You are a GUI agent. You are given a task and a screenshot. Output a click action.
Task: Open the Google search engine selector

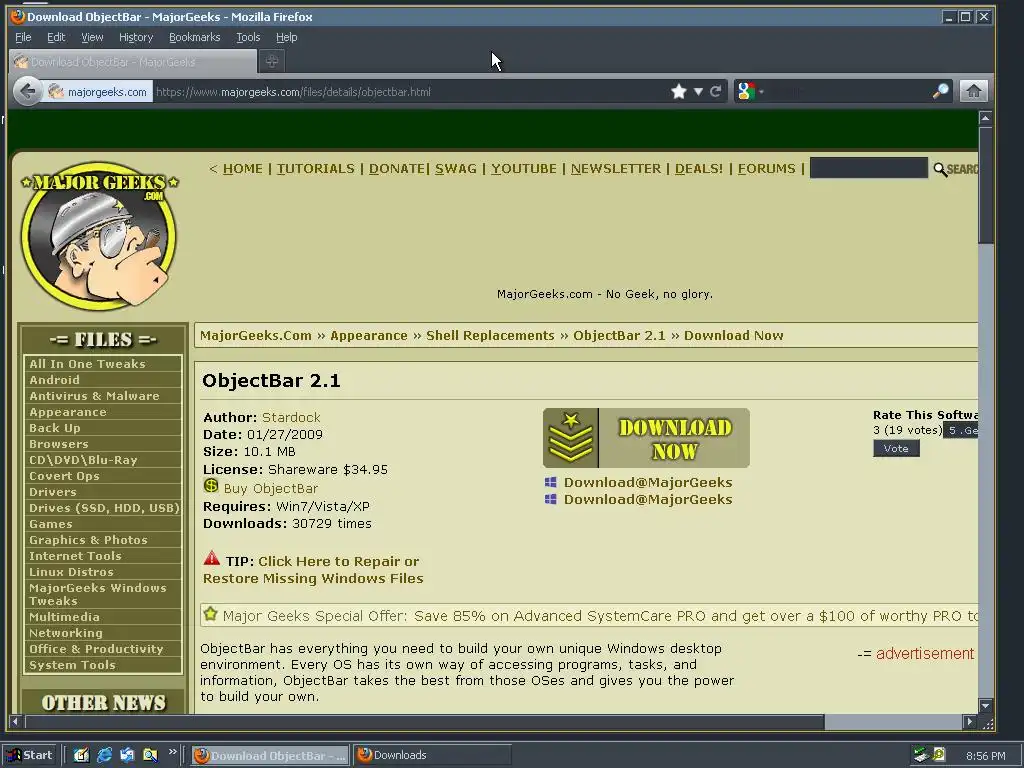tap(749, 91)
